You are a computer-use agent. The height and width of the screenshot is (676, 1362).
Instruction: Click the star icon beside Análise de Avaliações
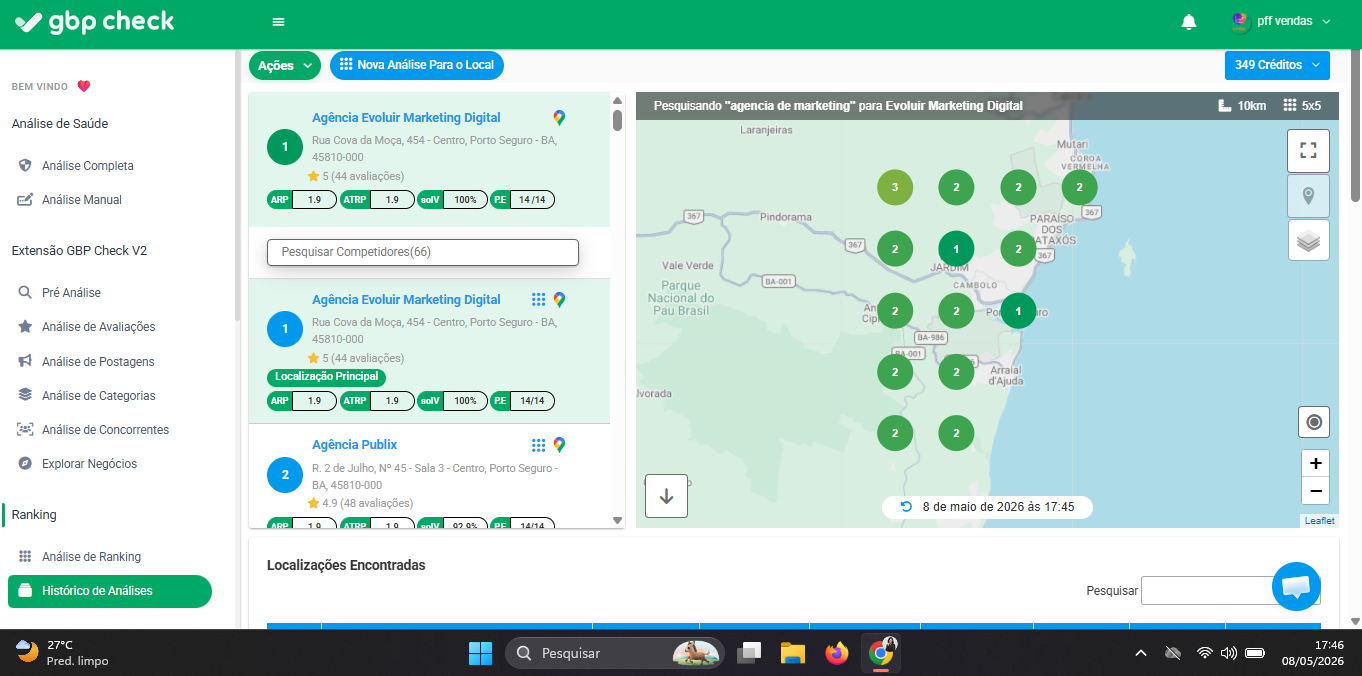[x=25, y=327]
